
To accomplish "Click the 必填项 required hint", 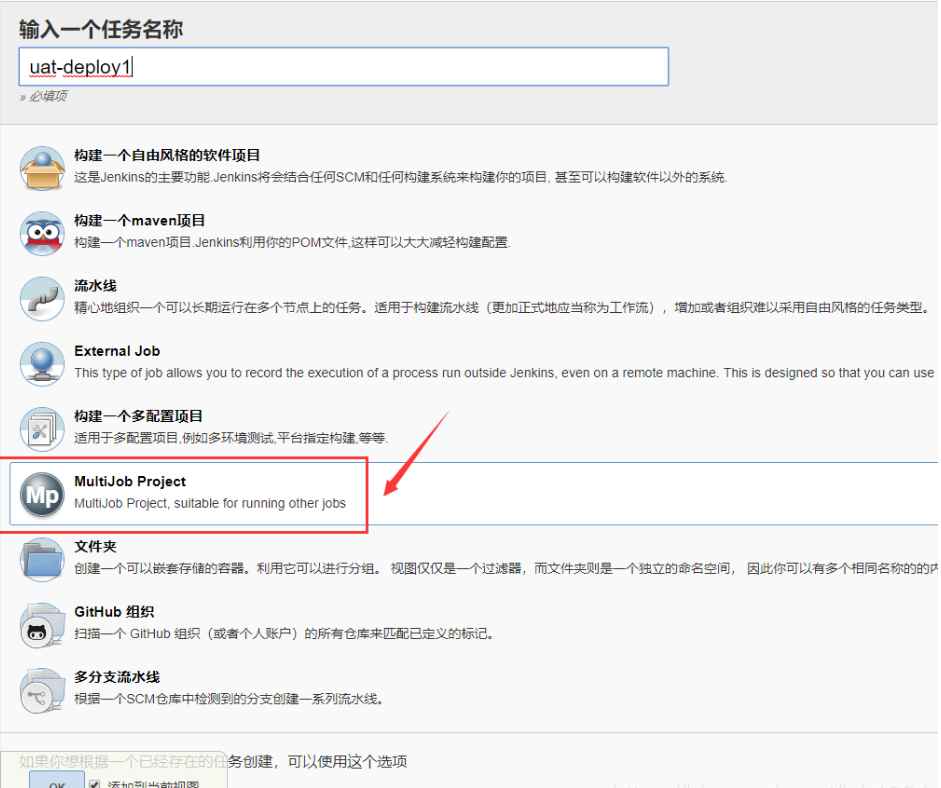I will [x=43, y=97].
